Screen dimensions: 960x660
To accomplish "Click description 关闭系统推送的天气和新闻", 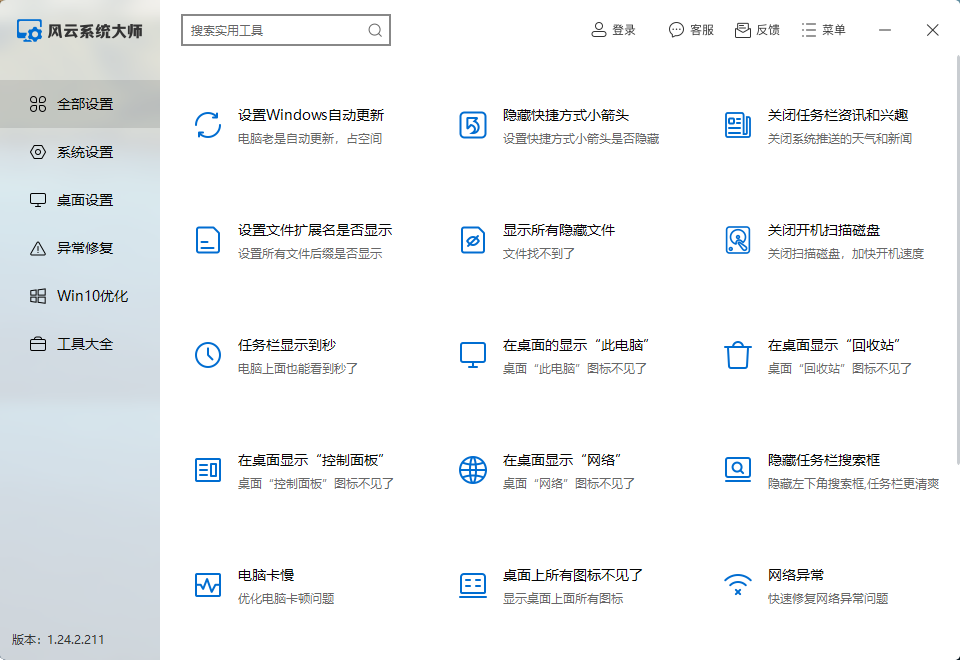I will 840,139.
